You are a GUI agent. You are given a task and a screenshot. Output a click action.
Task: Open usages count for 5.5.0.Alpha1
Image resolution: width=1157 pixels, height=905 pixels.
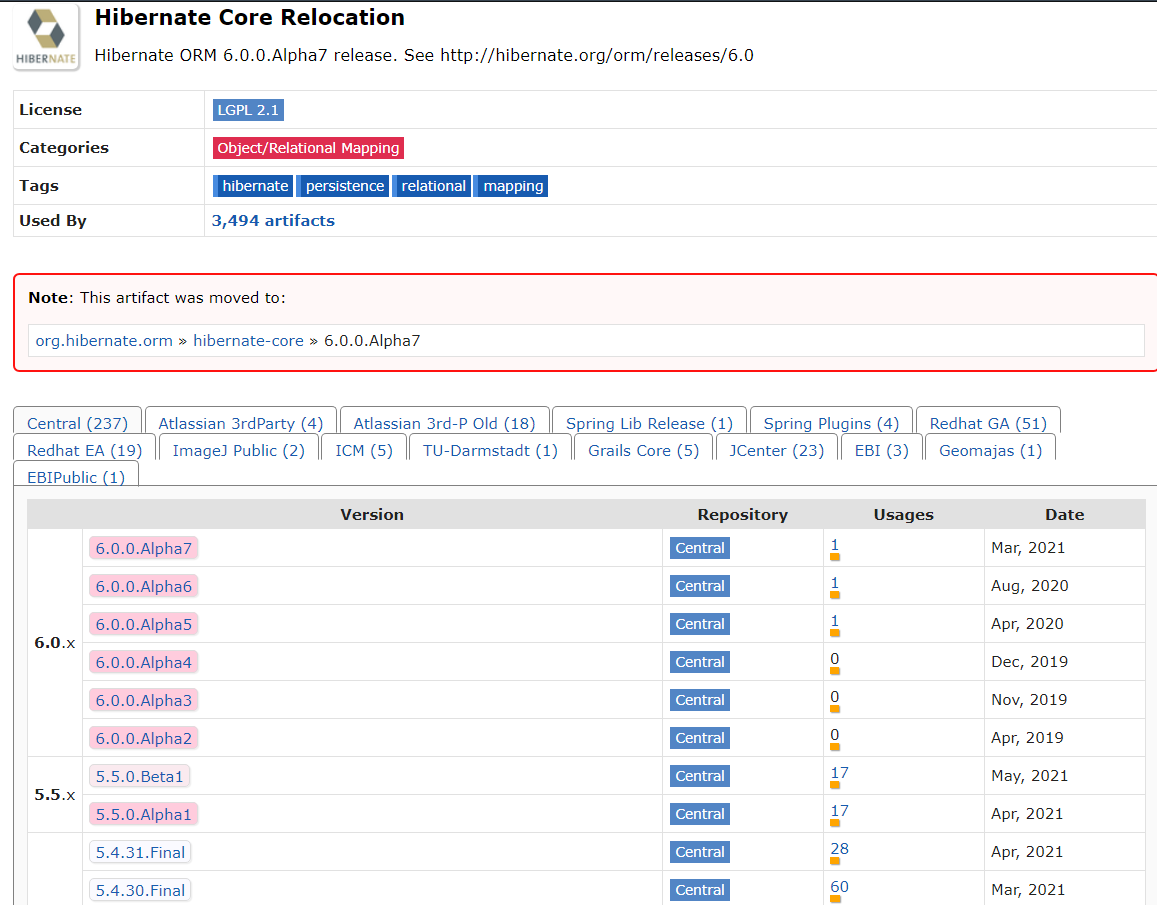(839, 811)
